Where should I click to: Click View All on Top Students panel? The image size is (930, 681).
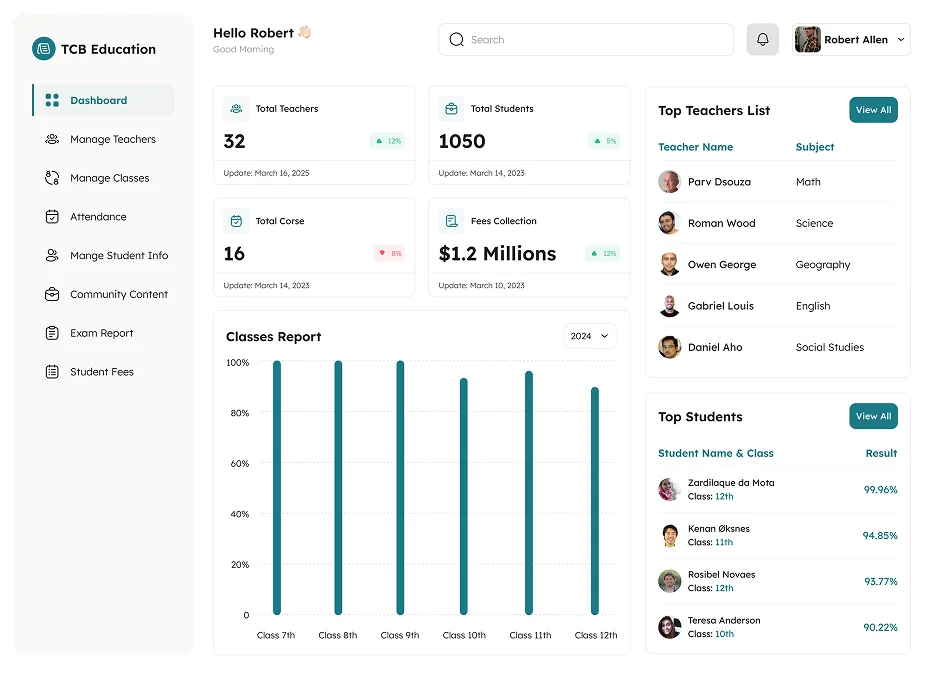pos(873,416)
